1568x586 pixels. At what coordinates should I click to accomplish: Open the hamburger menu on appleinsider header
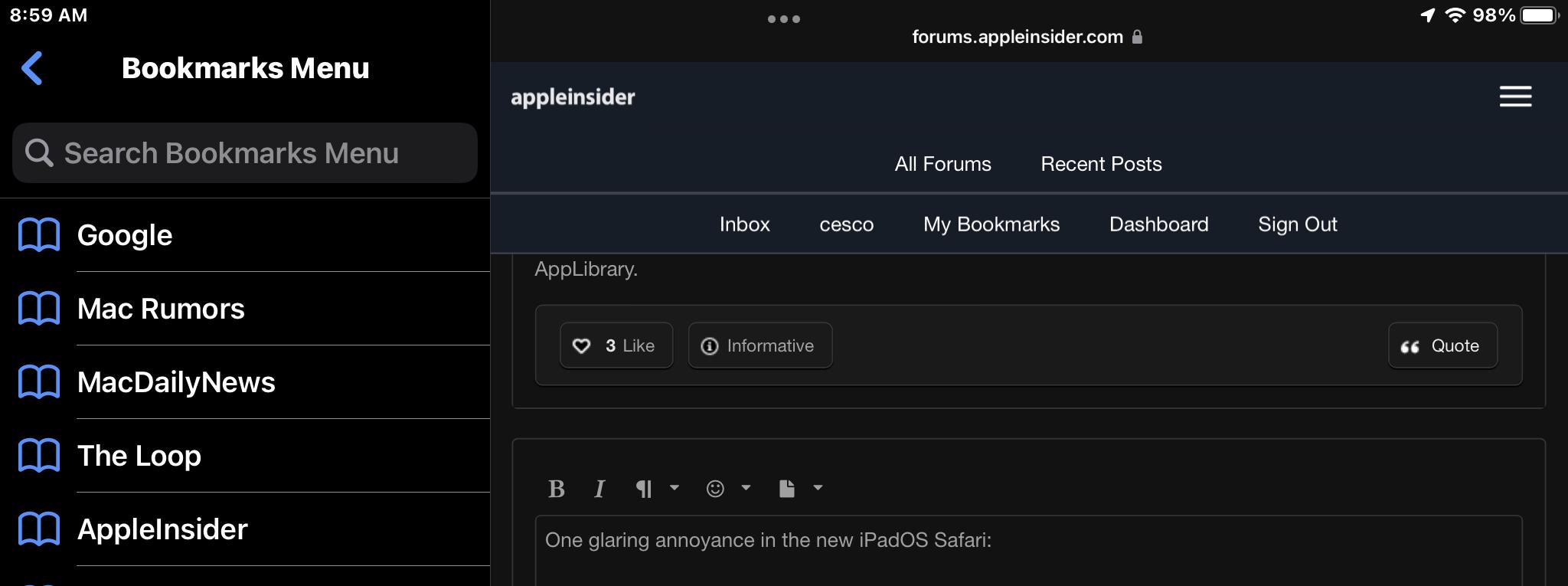pos(1514,97)
